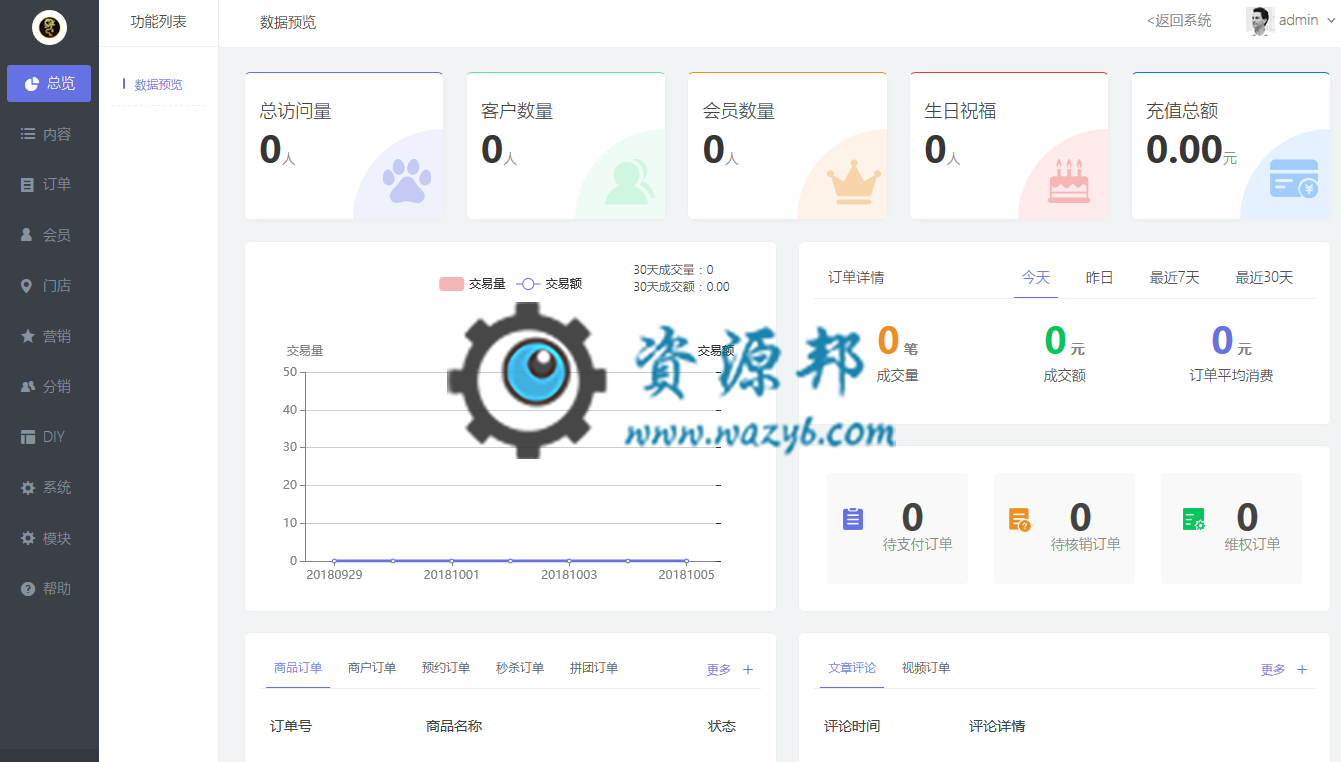Image resolution: width=1341 pixels, height=762 pixels.
Task: Click the <返回系统 link
Action: 1179,21
